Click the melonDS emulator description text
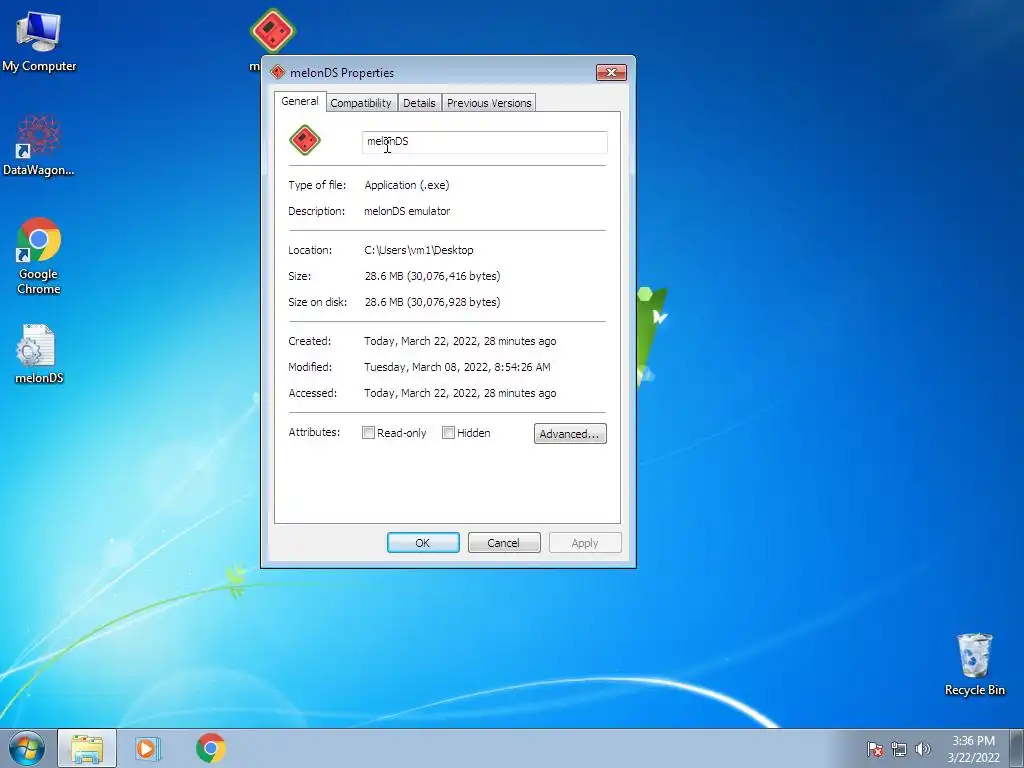Image resolution: width=1024 pixels, height=768 pixels. pos(407,211)
